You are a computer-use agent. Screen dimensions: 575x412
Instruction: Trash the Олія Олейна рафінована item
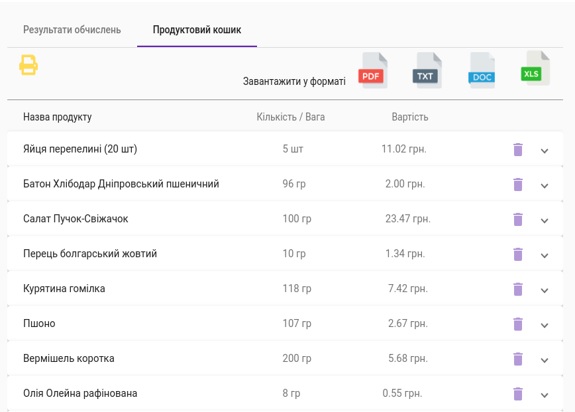(518, 394)
